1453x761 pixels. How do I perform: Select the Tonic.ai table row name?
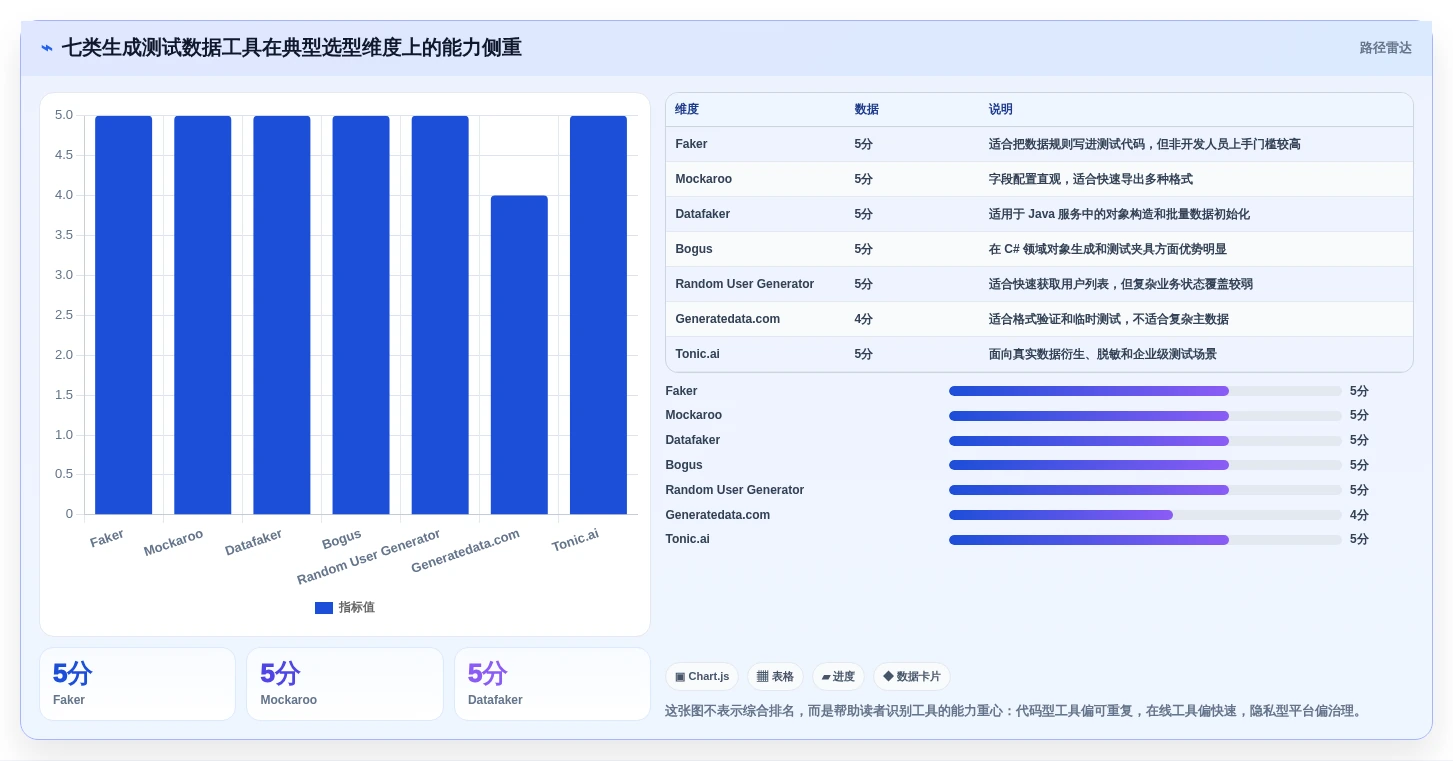pyautogui.click(x=697, y=354)
